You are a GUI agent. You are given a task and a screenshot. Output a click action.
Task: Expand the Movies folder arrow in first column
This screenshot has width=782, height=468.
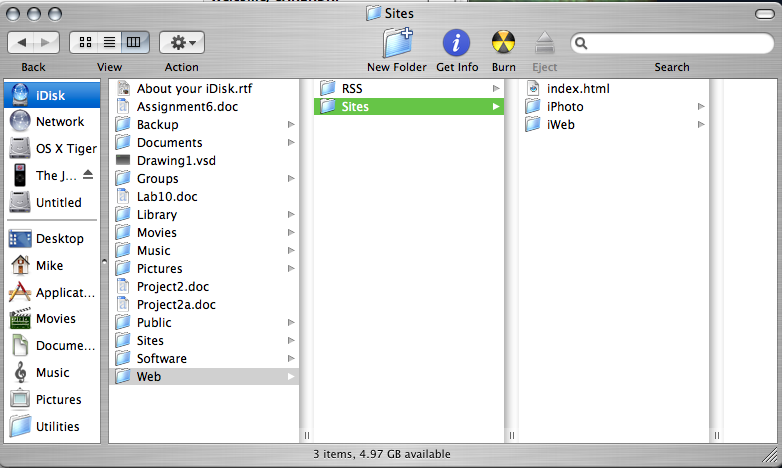291,233
